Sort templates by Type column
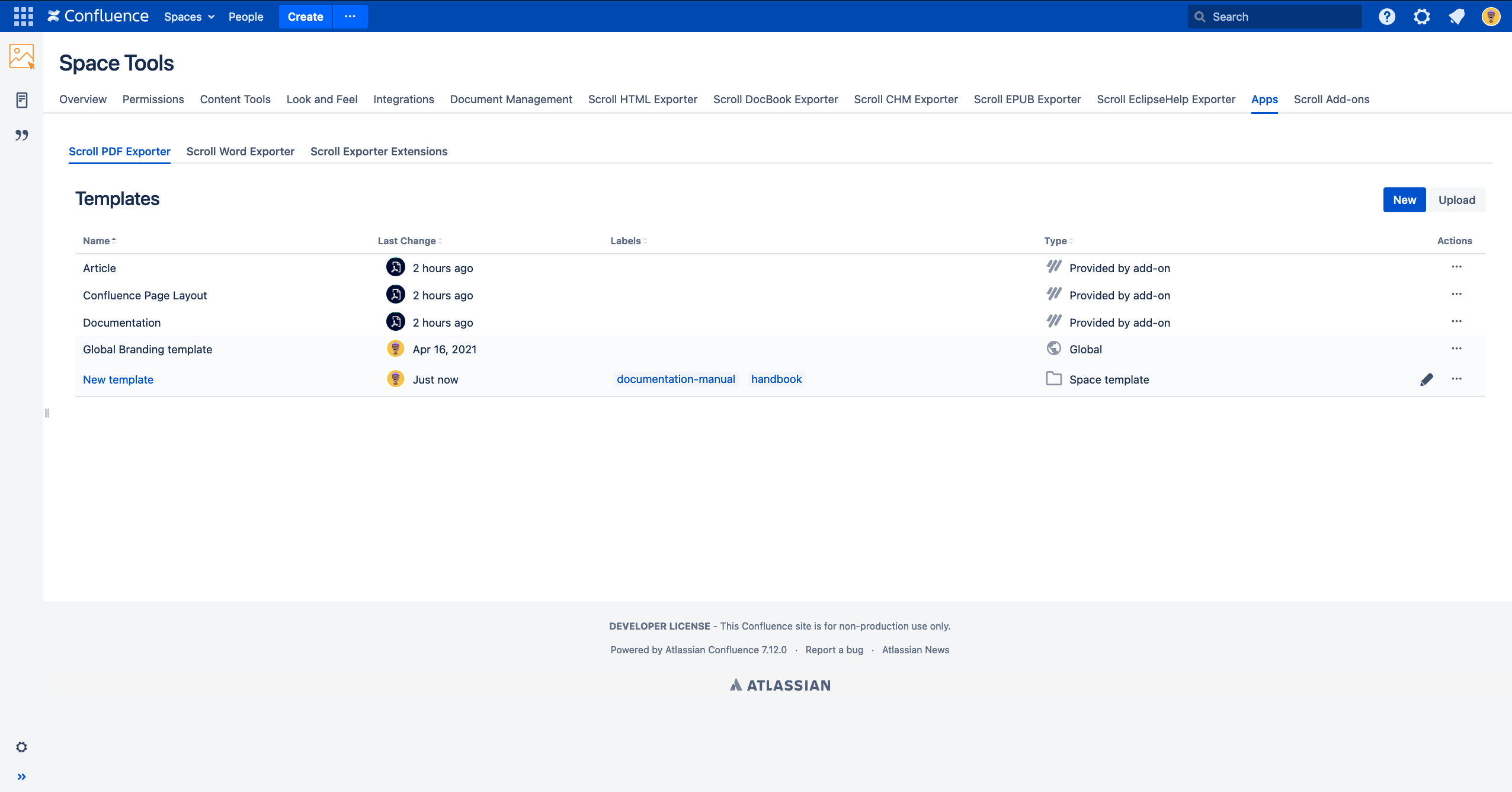Screen dimensions: 1512x792 click(1058, 241)
